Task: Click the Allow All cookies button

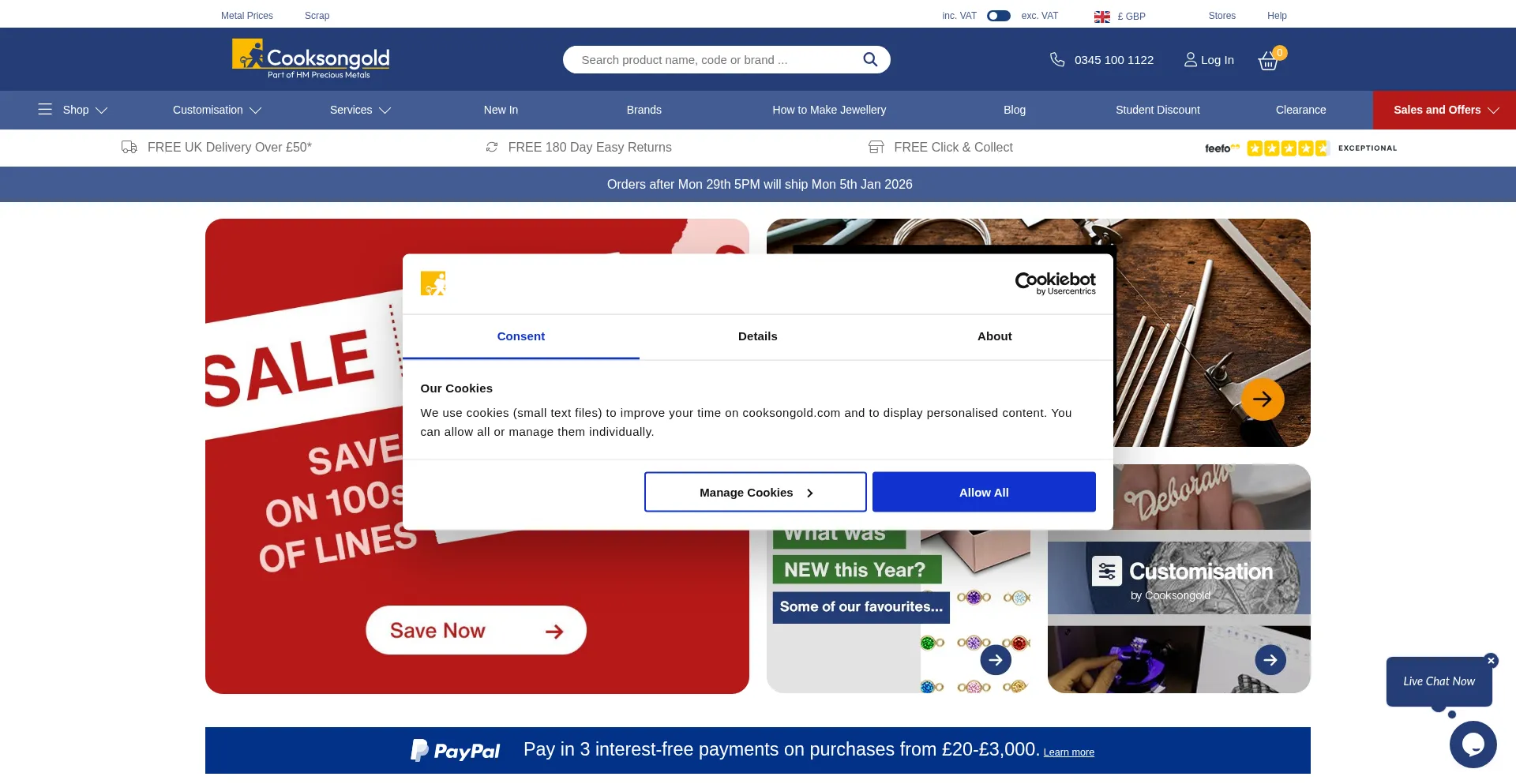Action: click(983, 491)
